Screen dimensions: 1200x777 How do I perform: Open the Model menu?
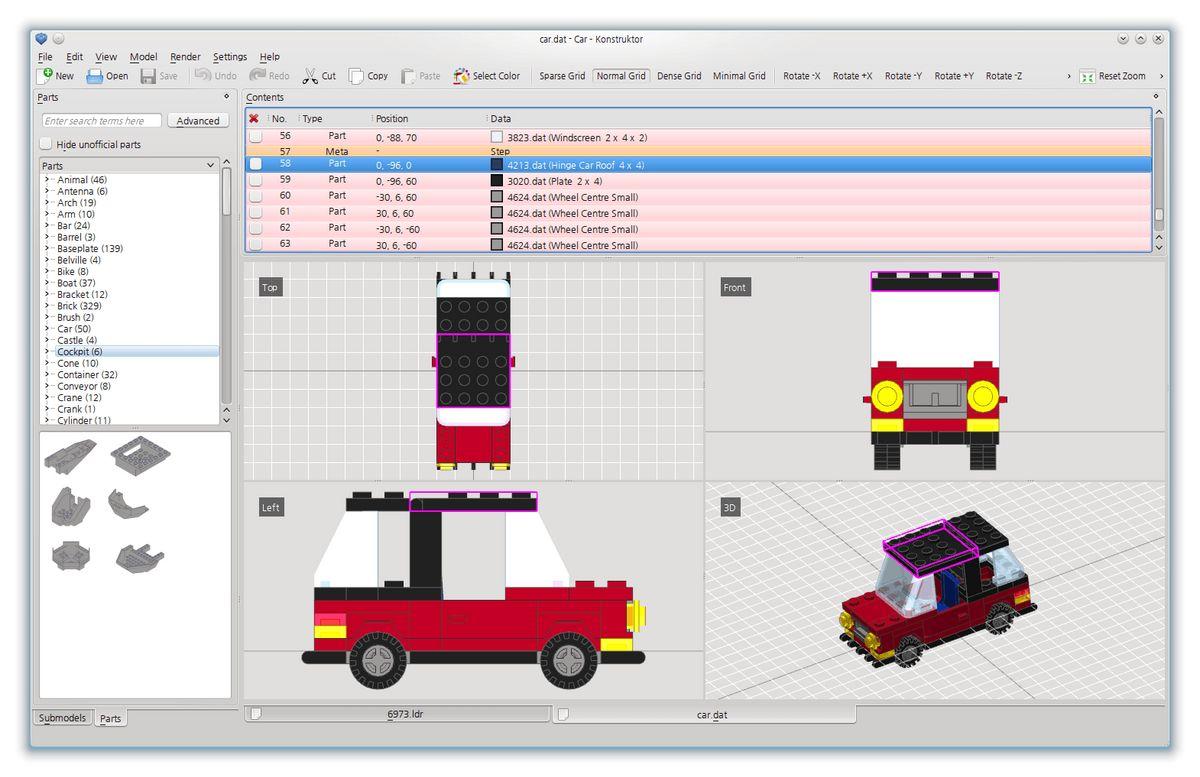(143, 57)
